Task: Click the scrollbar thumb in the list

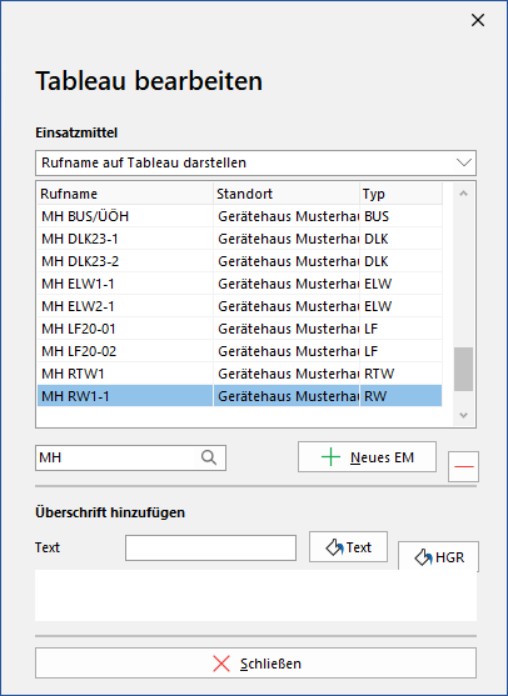Action: click(x=464, y=369)
